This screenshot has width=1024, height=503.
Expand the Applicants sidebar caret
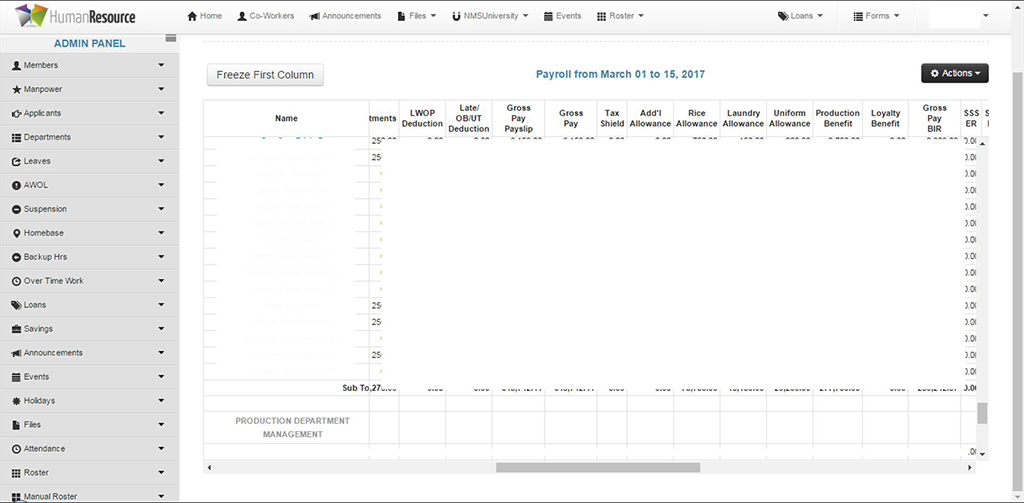click(161, 113)
